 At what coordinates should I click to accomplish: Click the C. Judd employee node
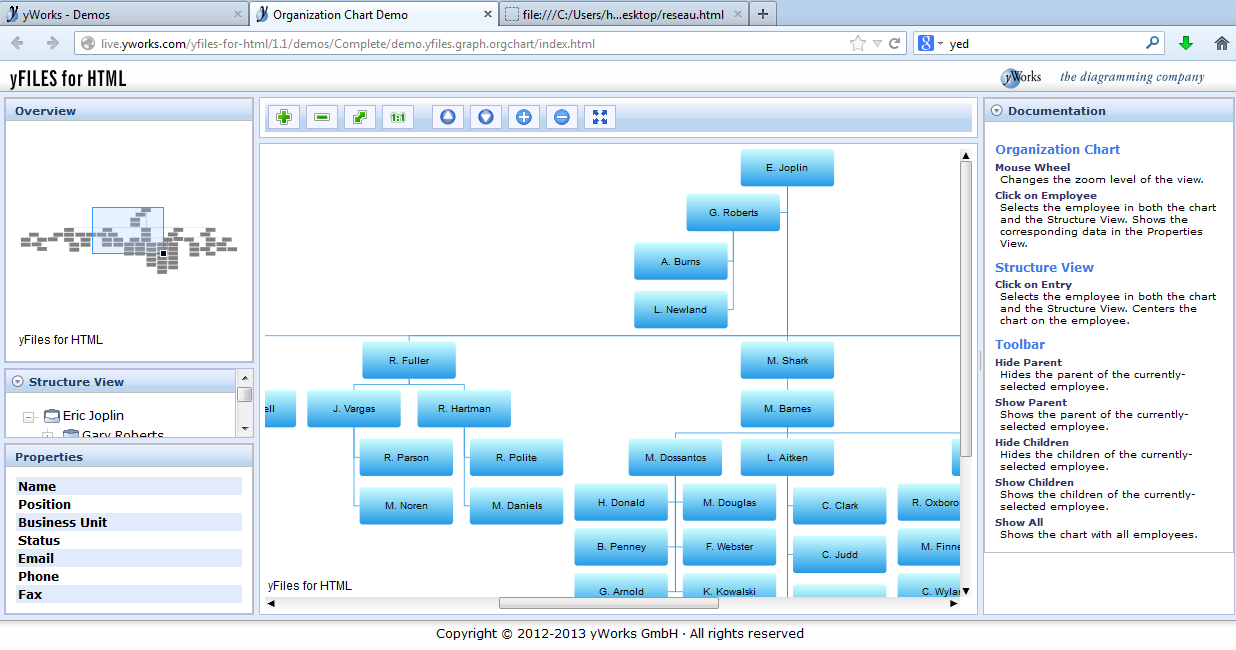(x=840, y=555)
